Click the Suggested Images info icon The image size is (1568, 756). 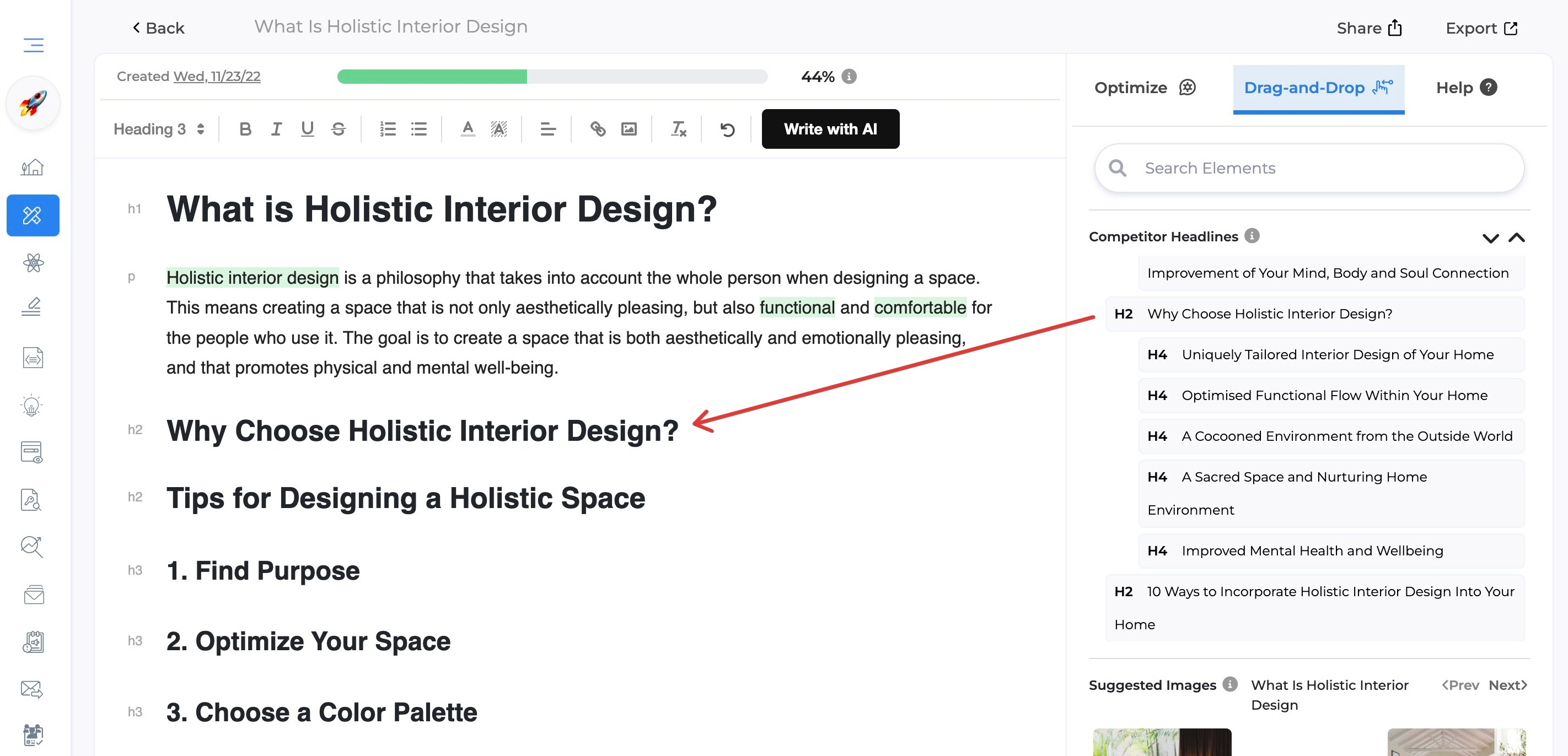pyautogui.click(x=1230, y=684)
